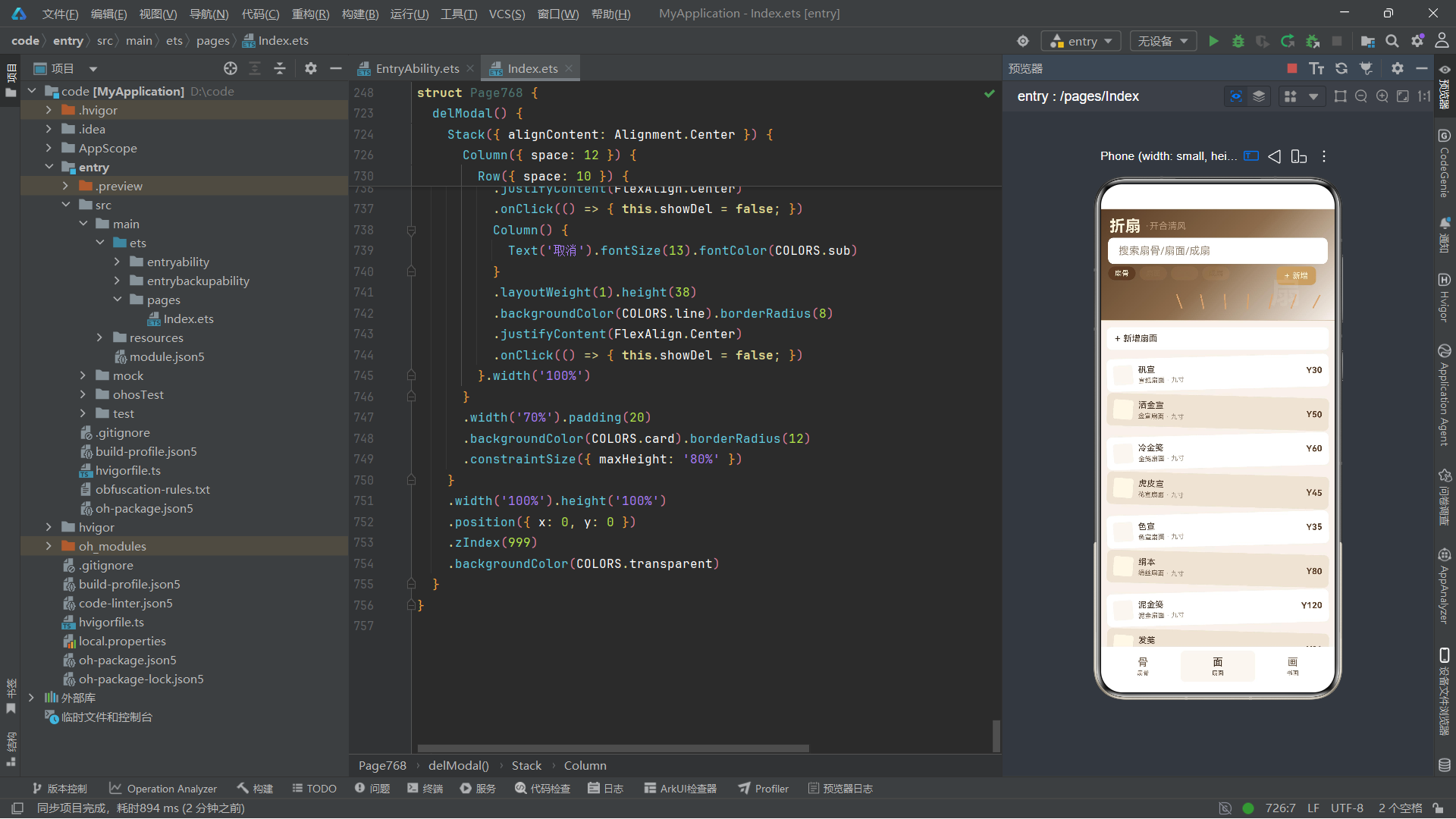The image size is (1456, 819).
Task: Expand the AppScope folder
Action: [x=49, y=148]
